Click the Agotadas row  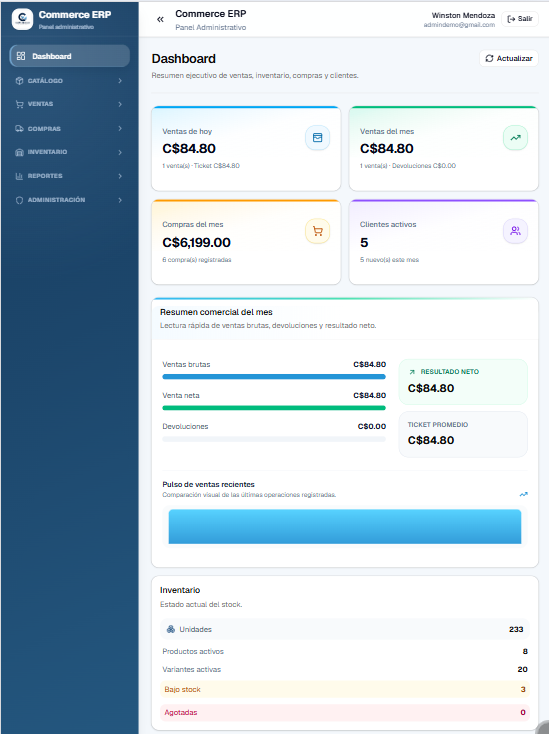point(345,712)
